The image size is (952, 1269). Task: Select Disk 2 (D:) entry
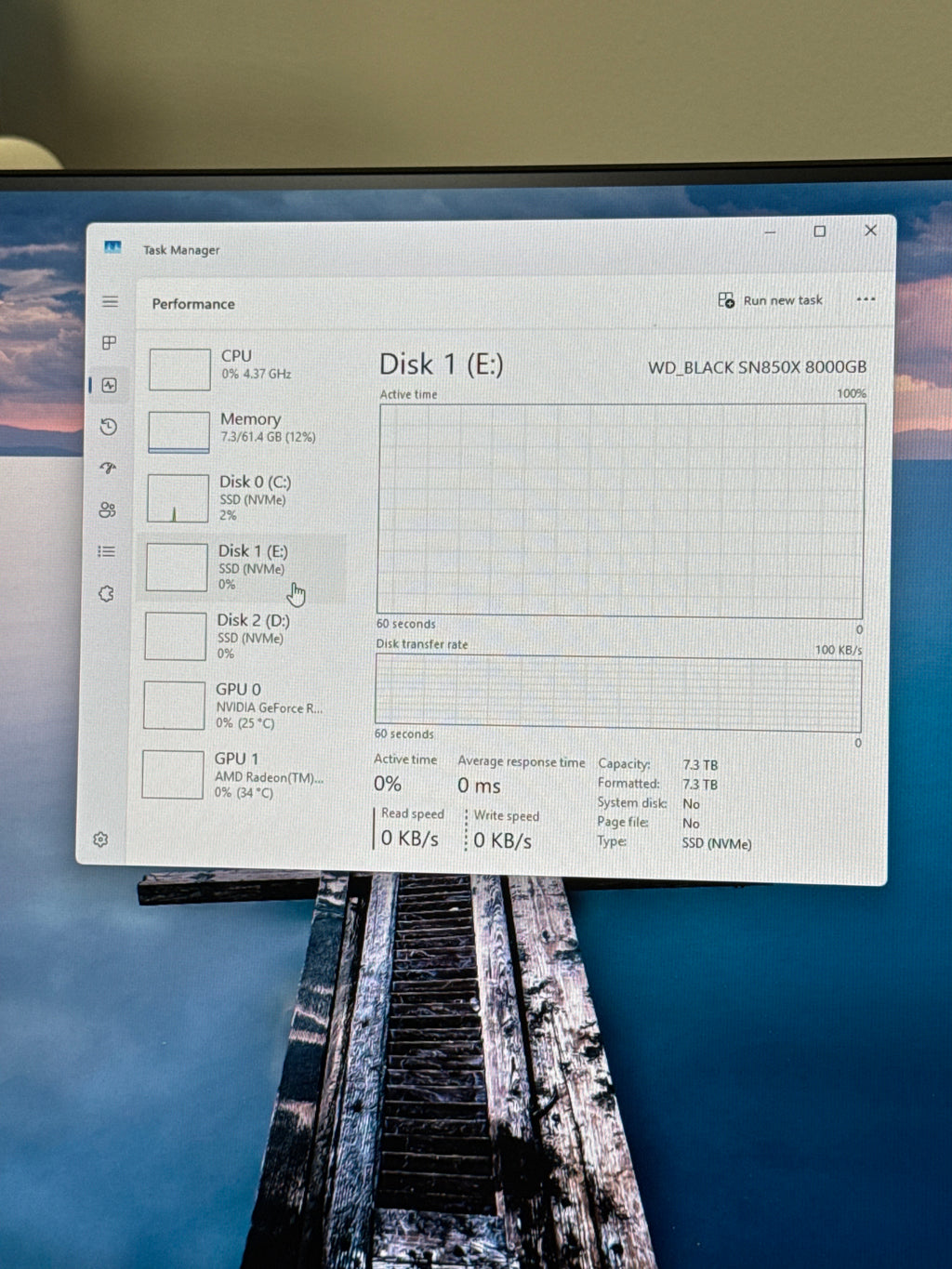(x=242, y=636)
